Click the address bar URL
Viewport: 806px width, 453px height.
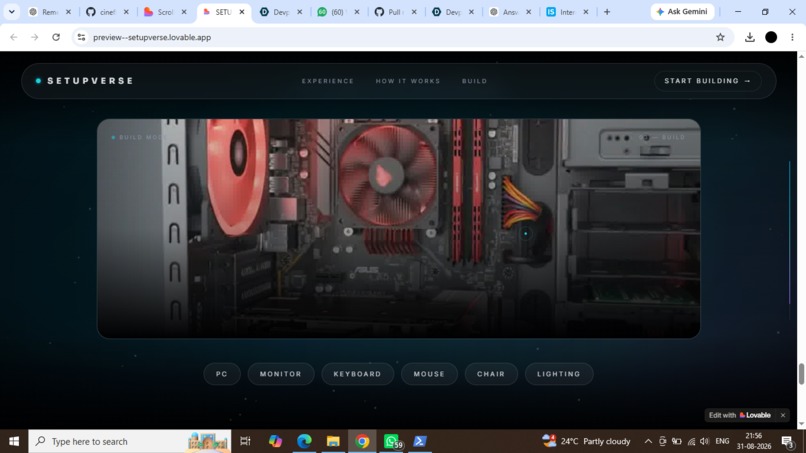[152, 37]
